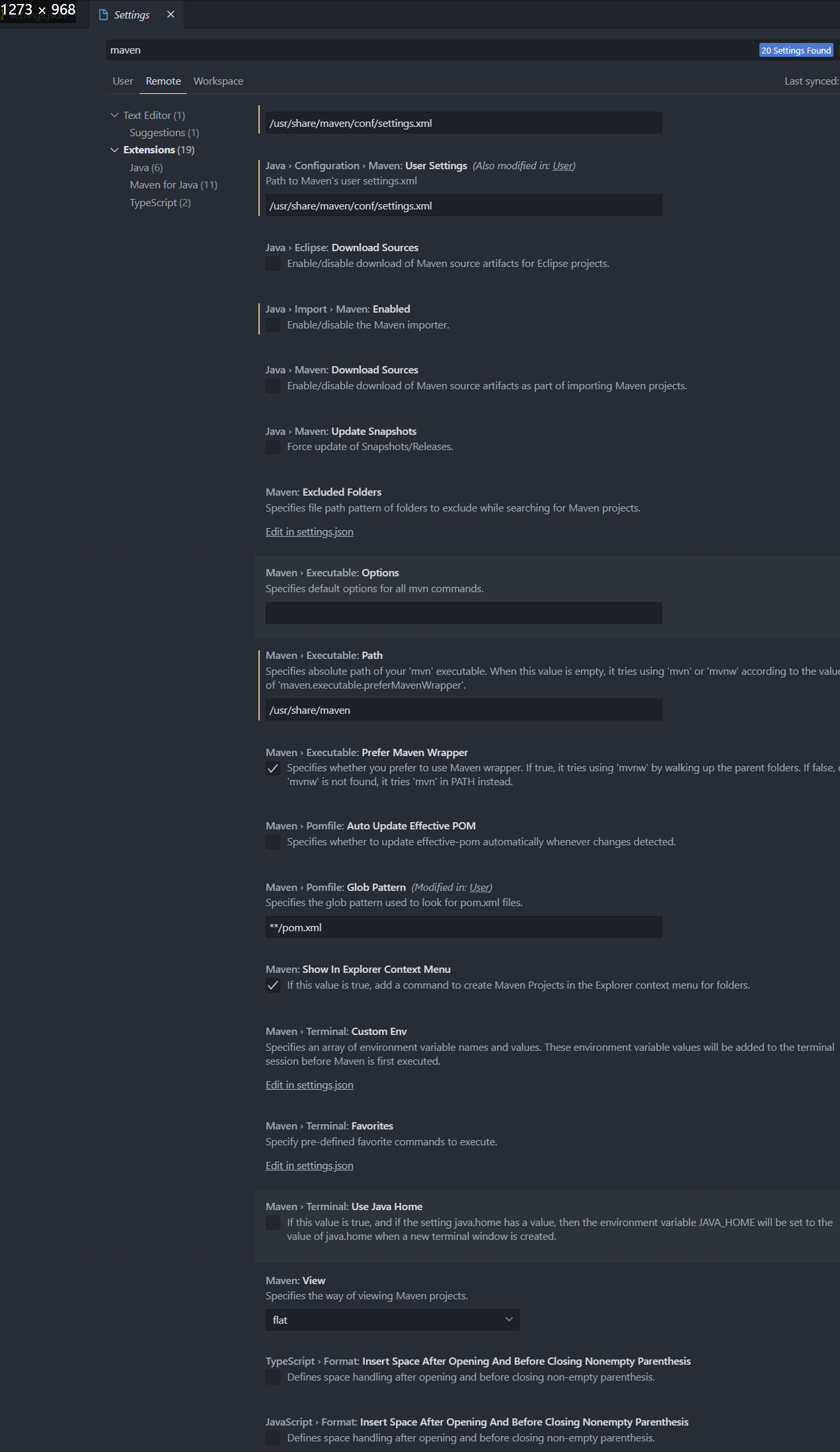
Task: Switch to the Workspace settings tab
Action: [x=218, y=81]
